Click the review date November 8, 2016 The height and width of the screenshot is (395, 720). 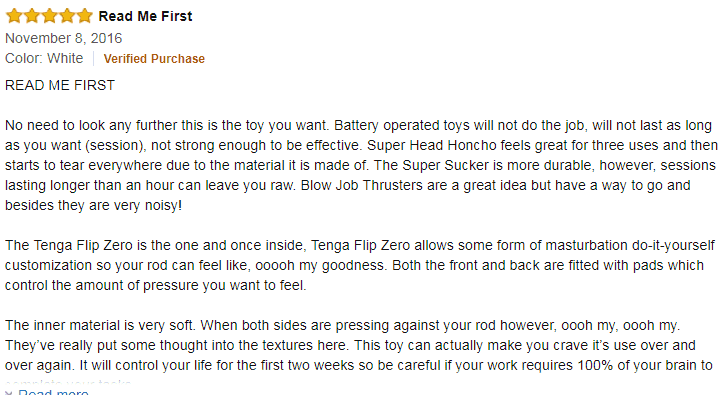click(63, 38)
